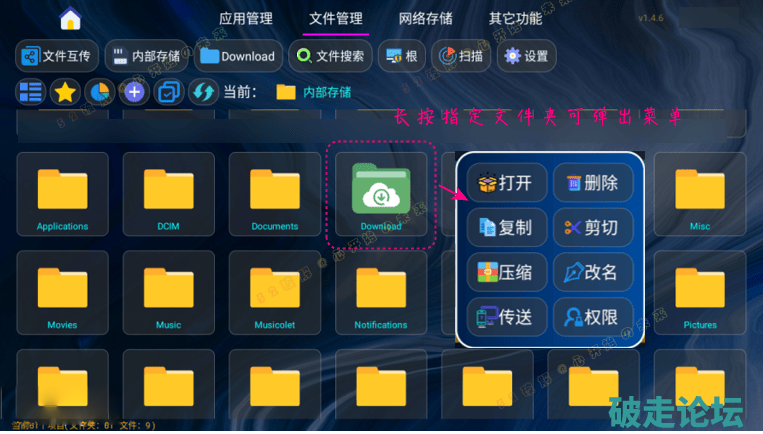Image resolution: width=763 pixels, height=434 pixels.
Task: Open 文件搜索 file search
Action: 330,56
